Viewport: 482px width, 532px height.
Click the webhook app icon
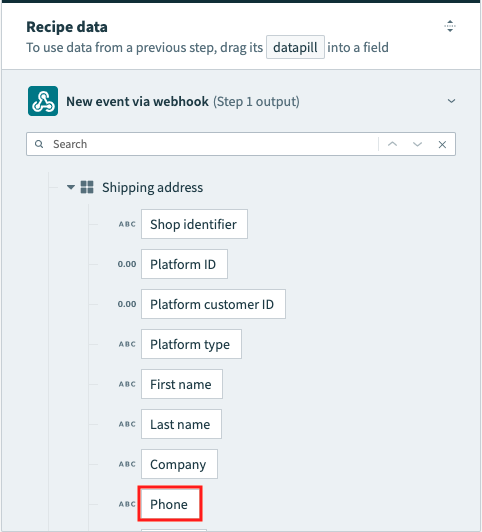click(x=43, y=101)
